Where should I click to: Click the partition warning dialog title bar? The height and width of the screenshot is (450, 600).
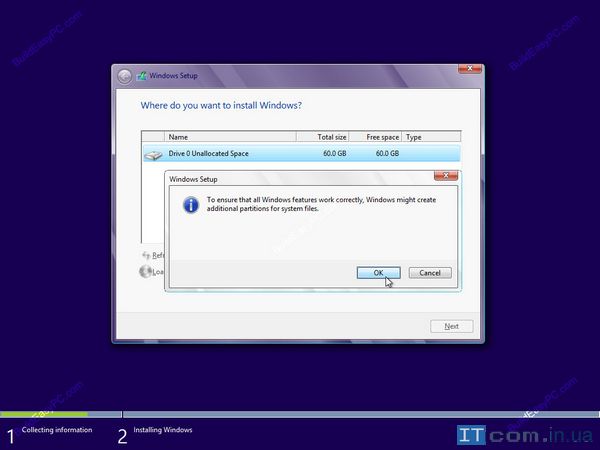[300, 178]
